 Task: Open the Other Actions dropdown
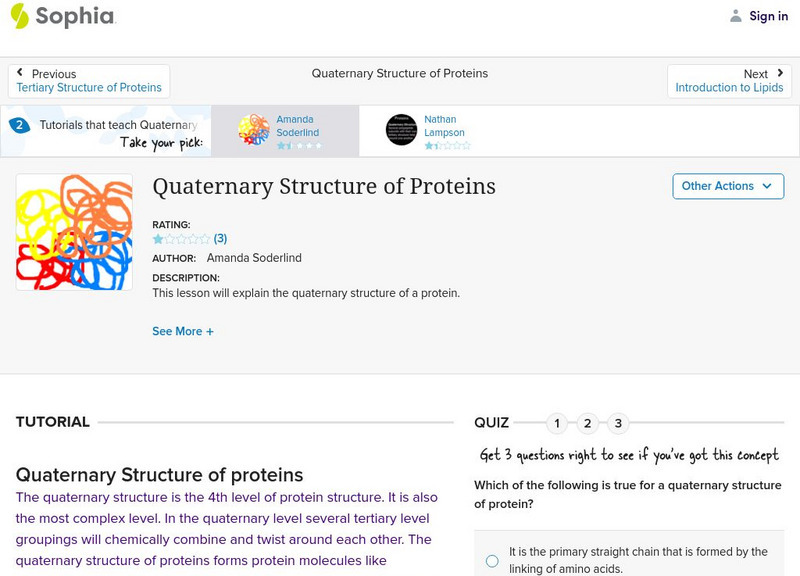click(726, 186)
